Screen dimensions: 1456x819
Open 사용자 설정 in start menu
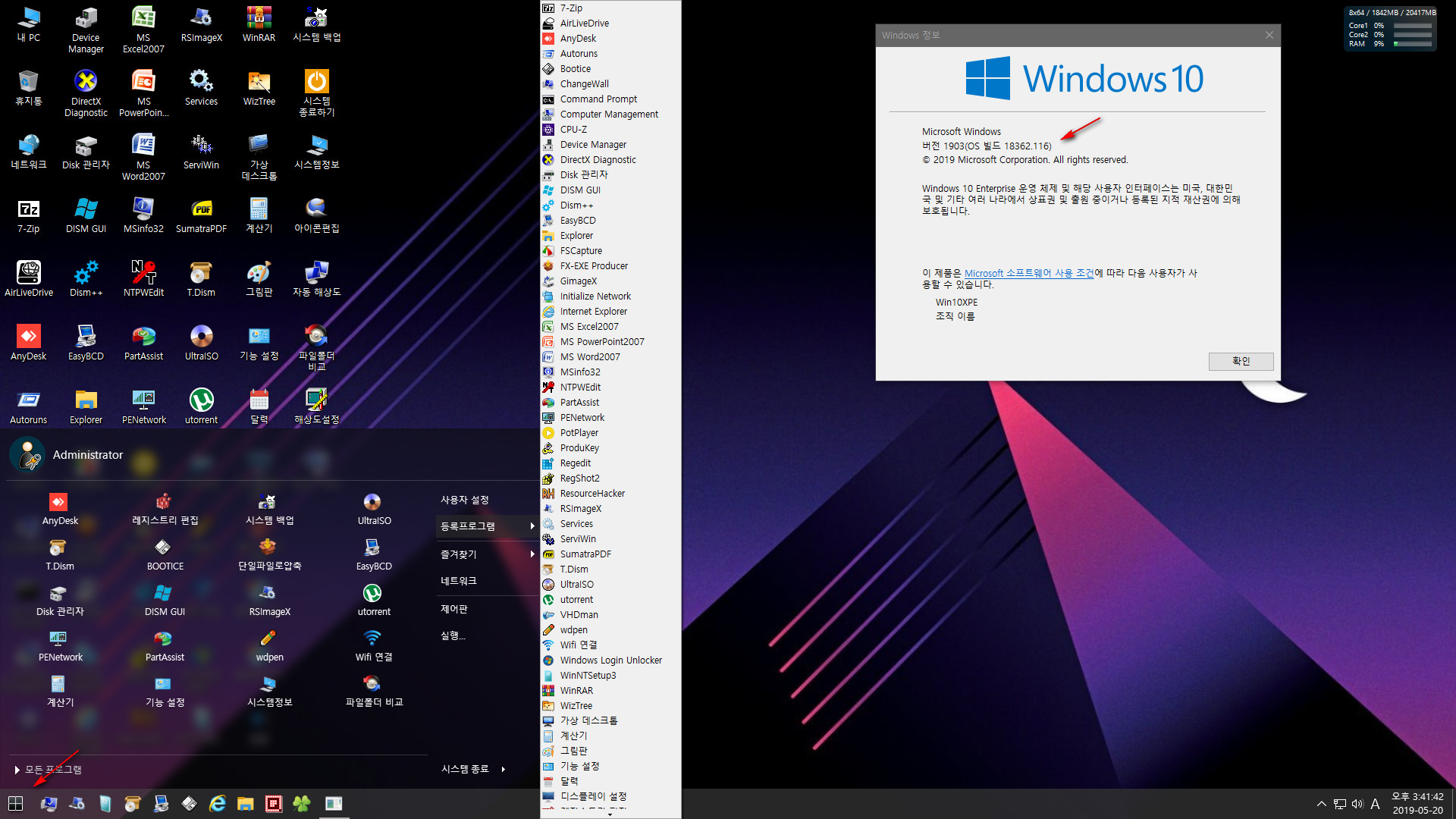pyautogui.click(x=465, y=500)
